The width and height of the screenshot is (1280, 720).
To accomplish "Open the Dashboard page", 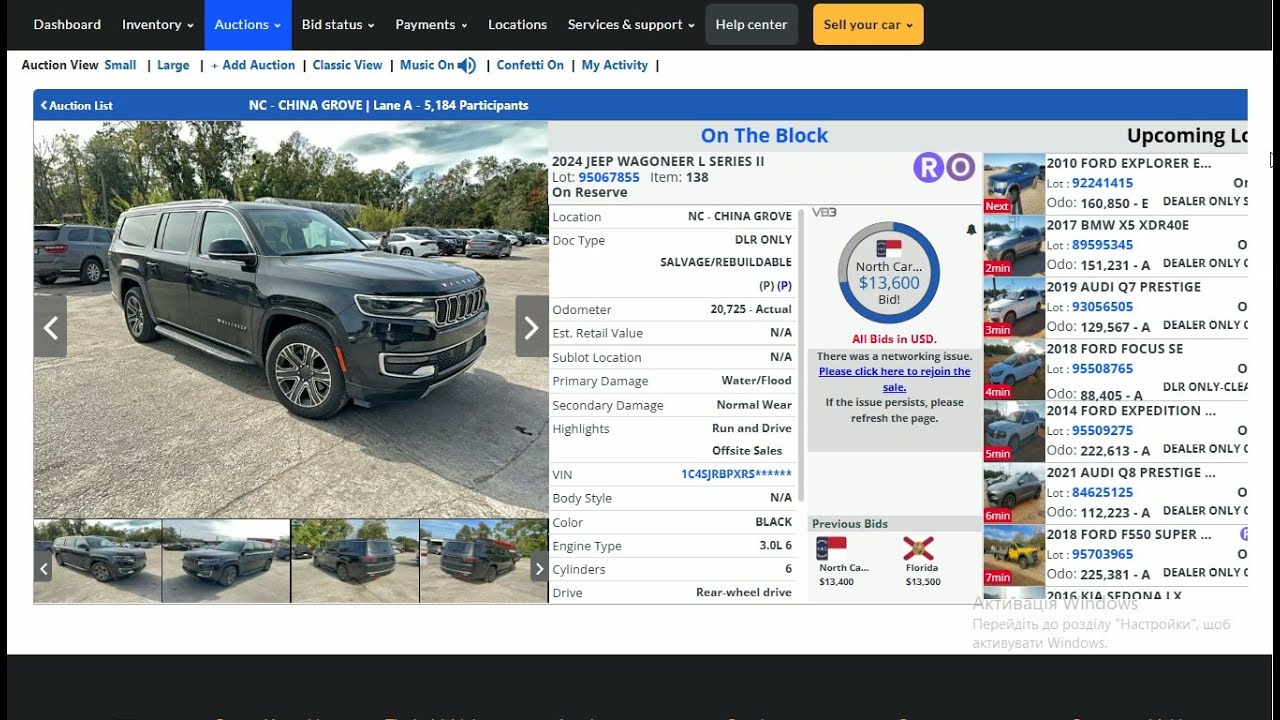I will 67,24.
